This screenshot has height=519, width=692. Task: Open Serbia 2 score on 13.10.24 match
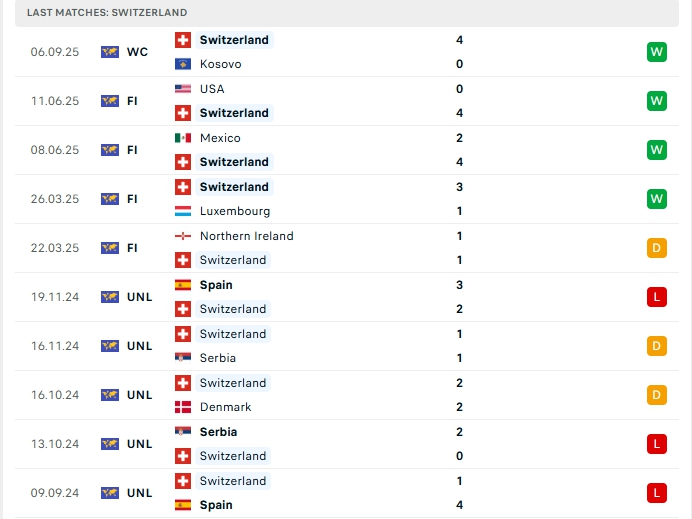tap(459, 432)
